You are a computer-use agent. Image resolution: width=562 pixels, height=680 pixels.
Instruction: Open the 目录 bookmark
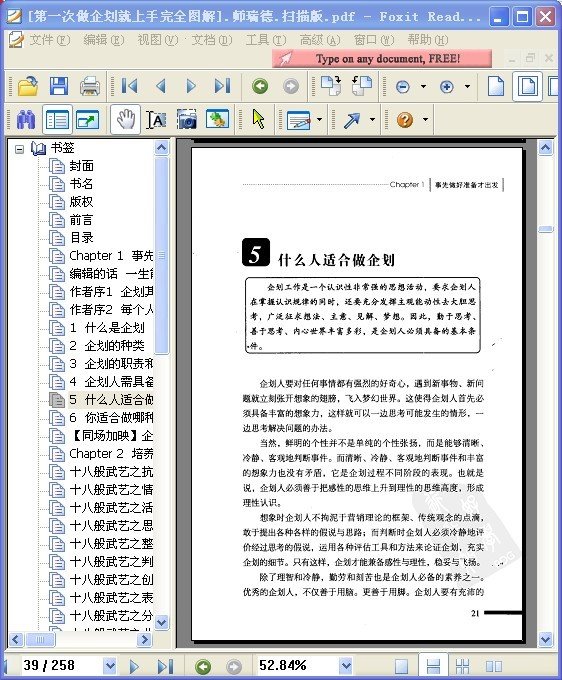click(x=82, y=238)
